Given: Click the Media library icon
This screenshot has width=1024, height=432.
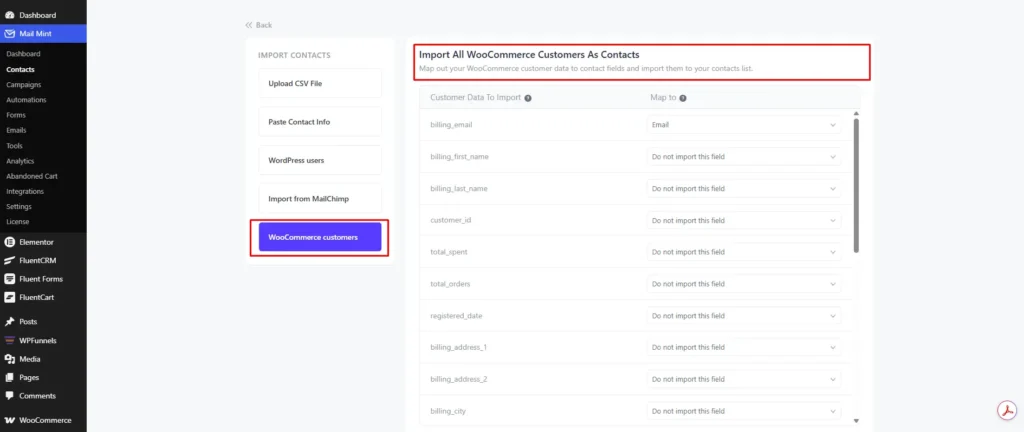Looking at the screenshot, I should [9, 359].
